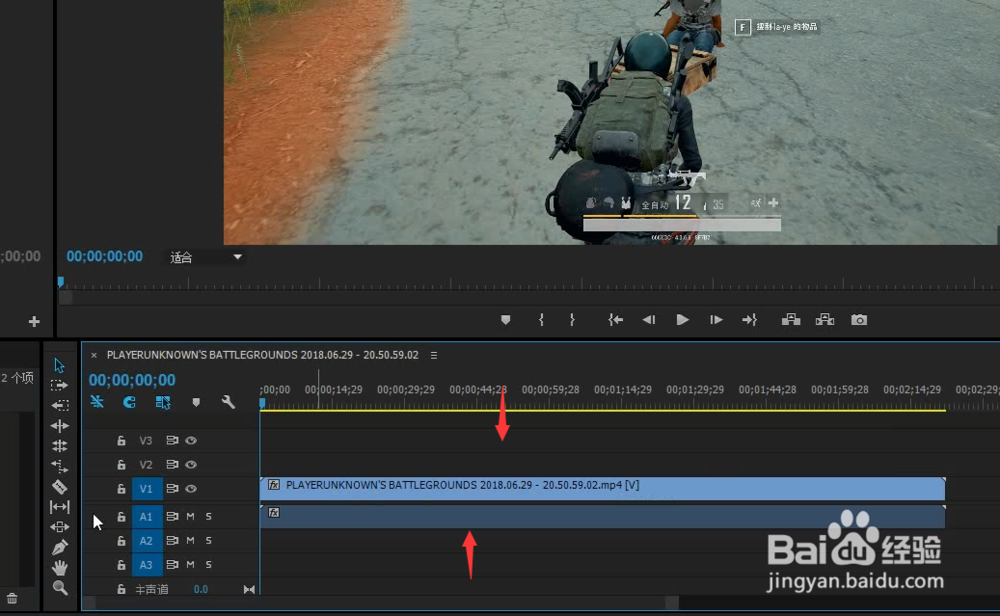Viewport: 1000px width, 616px height.
Task: Click Add Marker in program monitor
Action: tap(506, 320)
